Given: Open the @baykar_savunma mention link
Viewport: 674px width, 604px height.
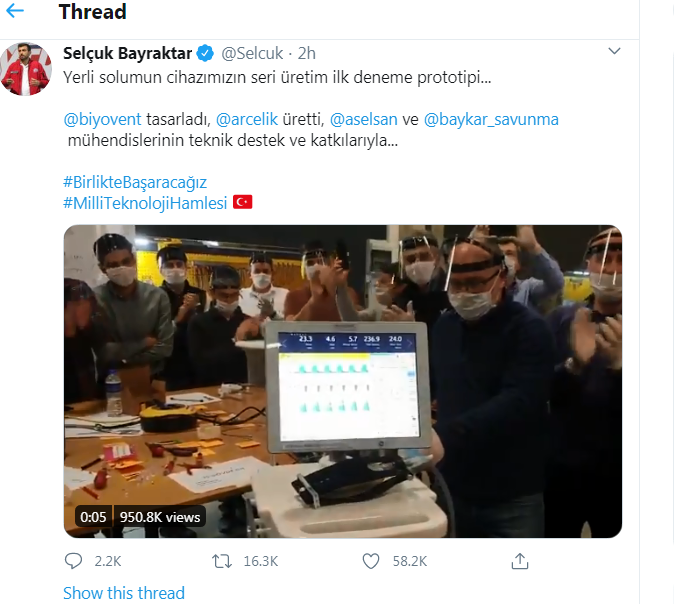Looking at the screenshot, I should [491, 119].
